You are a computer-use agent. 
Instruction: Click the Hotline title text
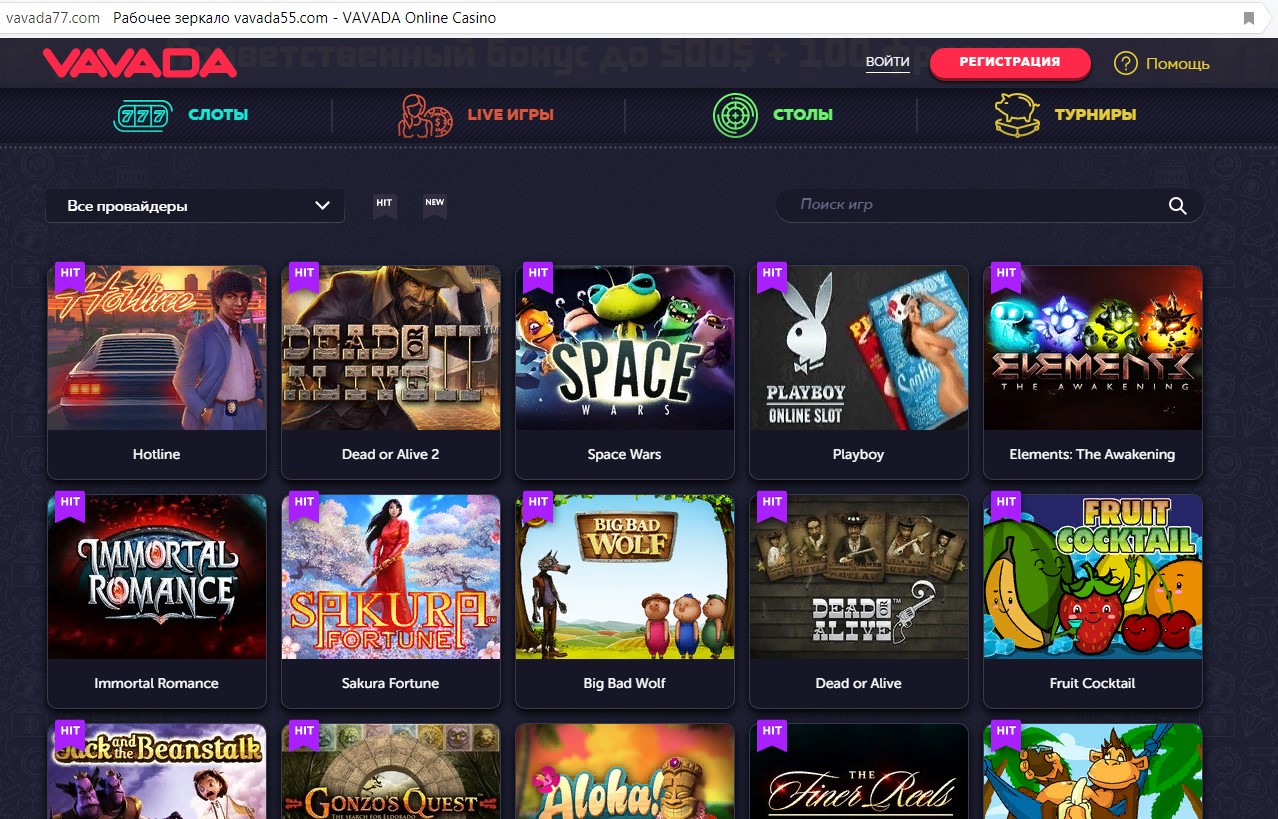point(157,454)
